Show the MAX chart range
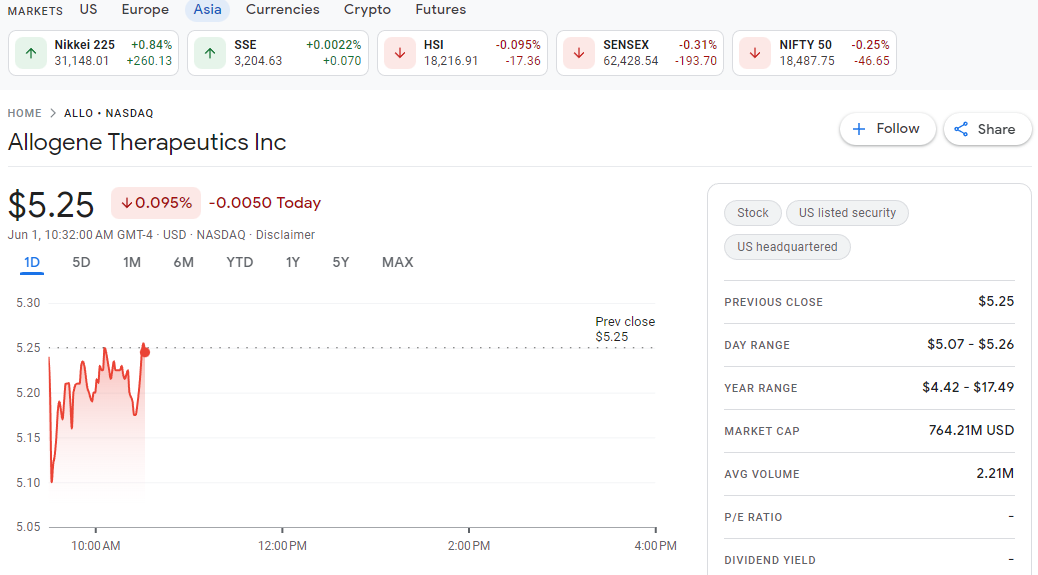 coord(398,263)
